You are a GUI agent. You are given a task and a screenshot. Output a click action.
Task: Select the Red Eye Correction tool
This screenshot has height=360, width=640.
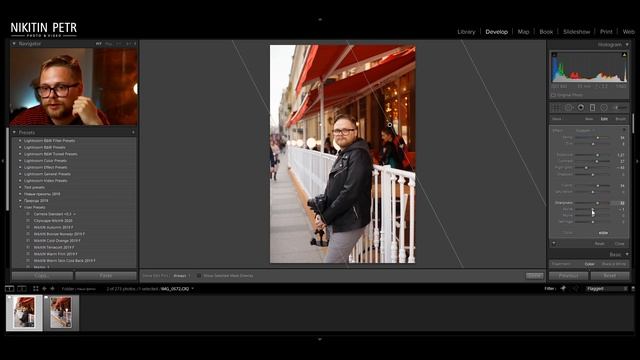point(580,108)
